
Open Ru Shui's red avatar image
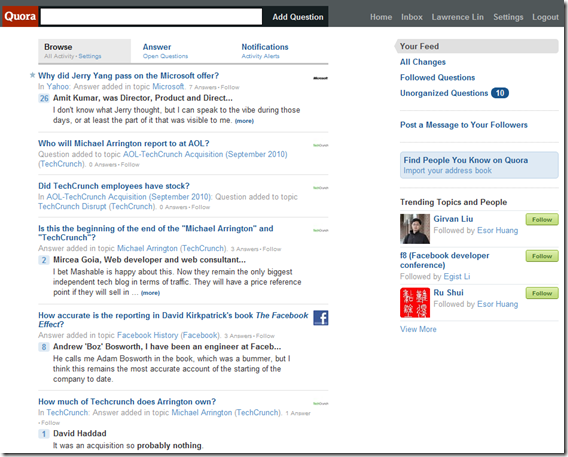[415, 303]
